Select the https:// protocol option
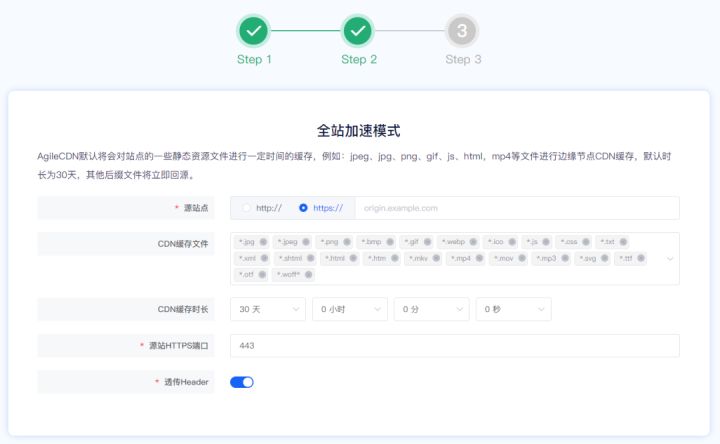 pos(303,208)
